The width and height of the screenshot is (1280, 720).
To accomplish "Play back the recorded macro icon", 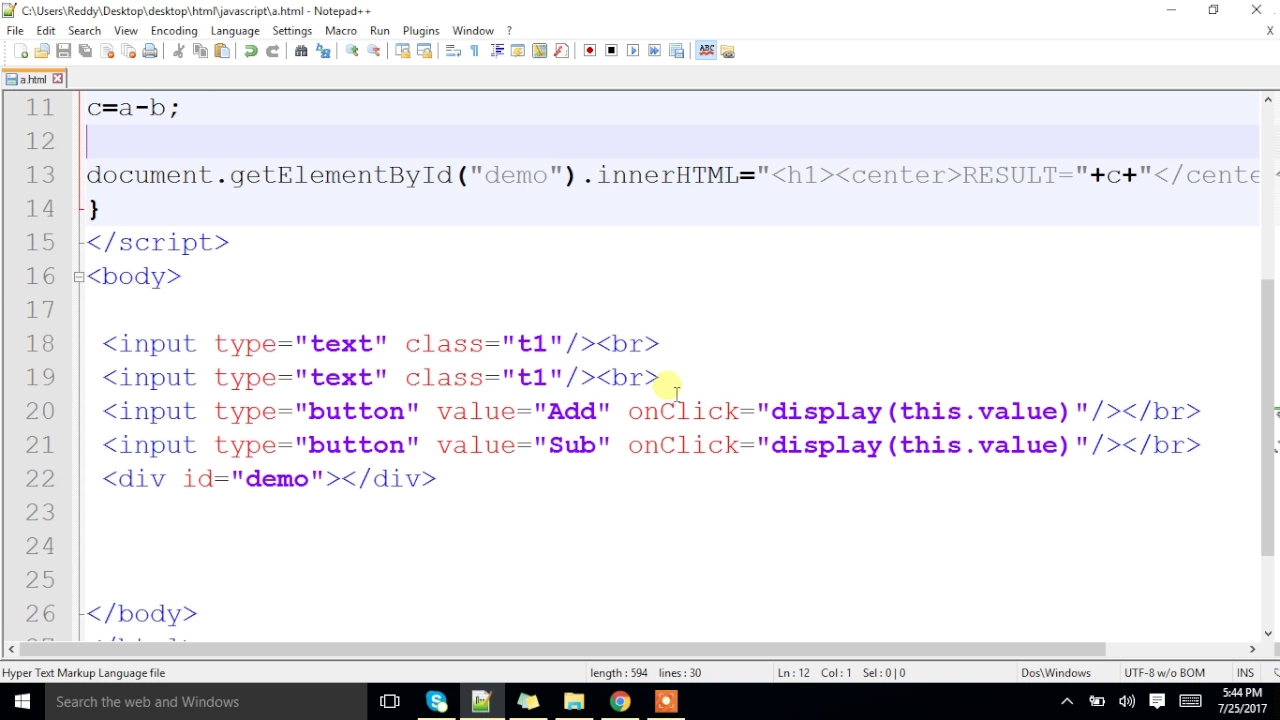I will [633, 51].
